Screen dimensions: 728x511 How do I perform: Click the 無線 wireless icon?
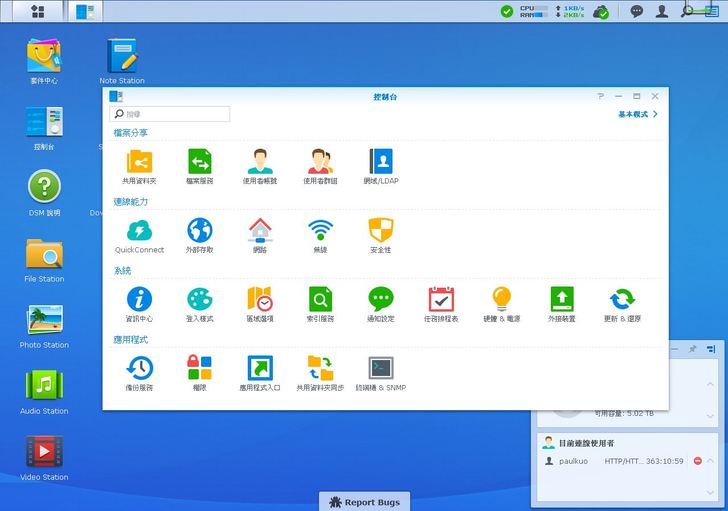(x=320, y=231)
